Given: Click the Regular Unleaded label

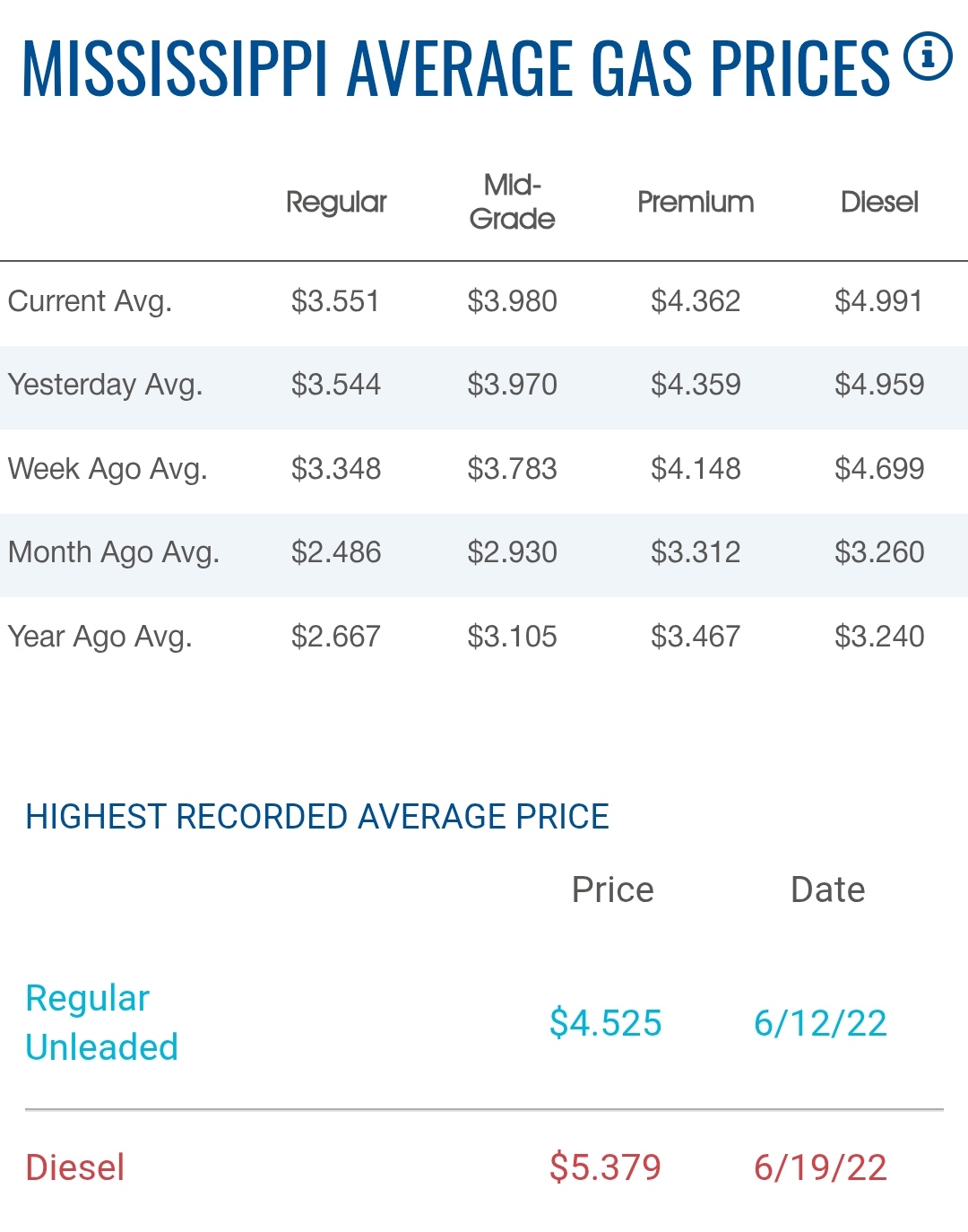Looking at the screenshot, I should (x=101, y=1022).
